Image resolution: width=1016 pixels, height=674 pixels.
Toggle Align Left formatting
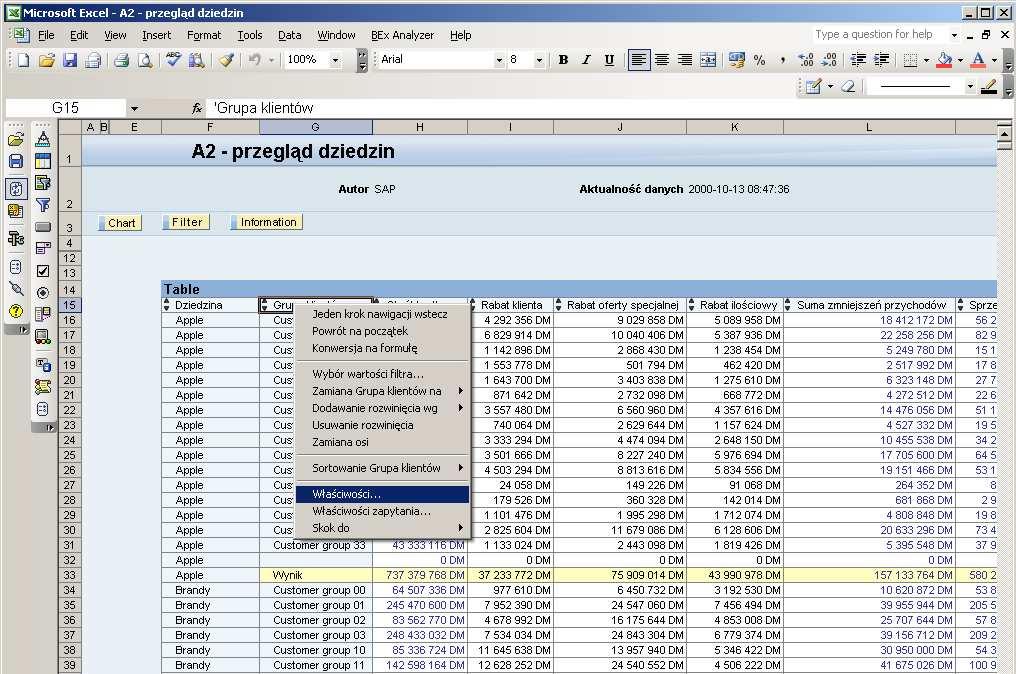coord(638,60)
